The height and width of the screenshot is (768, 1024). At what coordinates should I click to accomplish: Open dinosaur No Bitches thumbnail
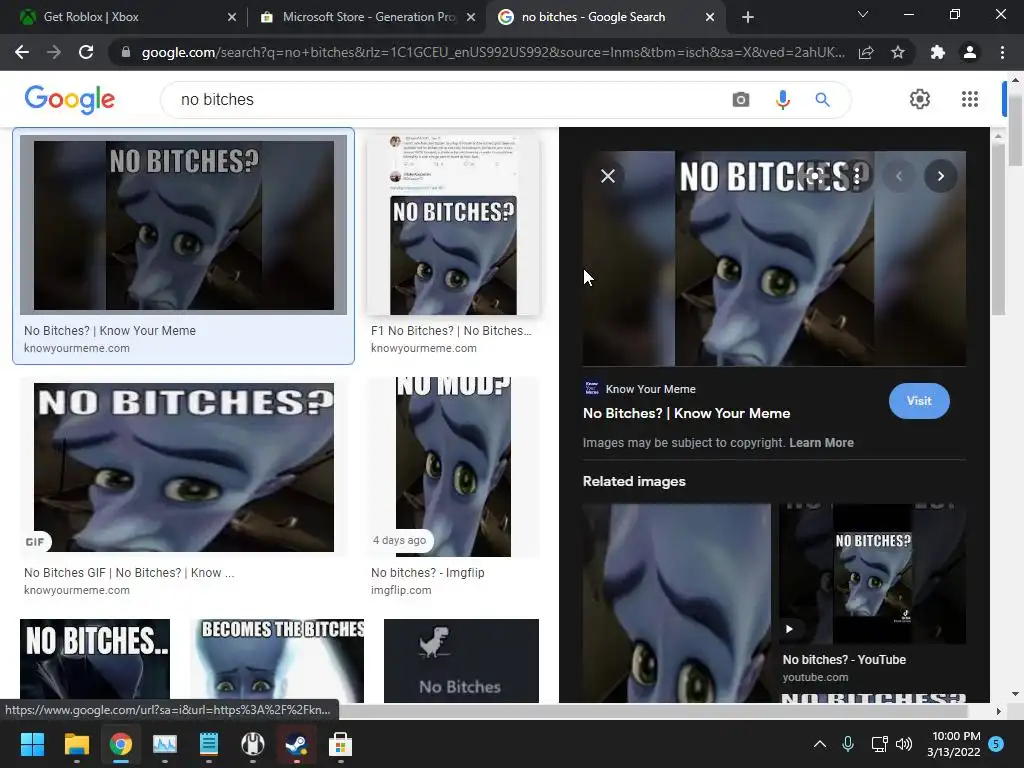(461, 660)
